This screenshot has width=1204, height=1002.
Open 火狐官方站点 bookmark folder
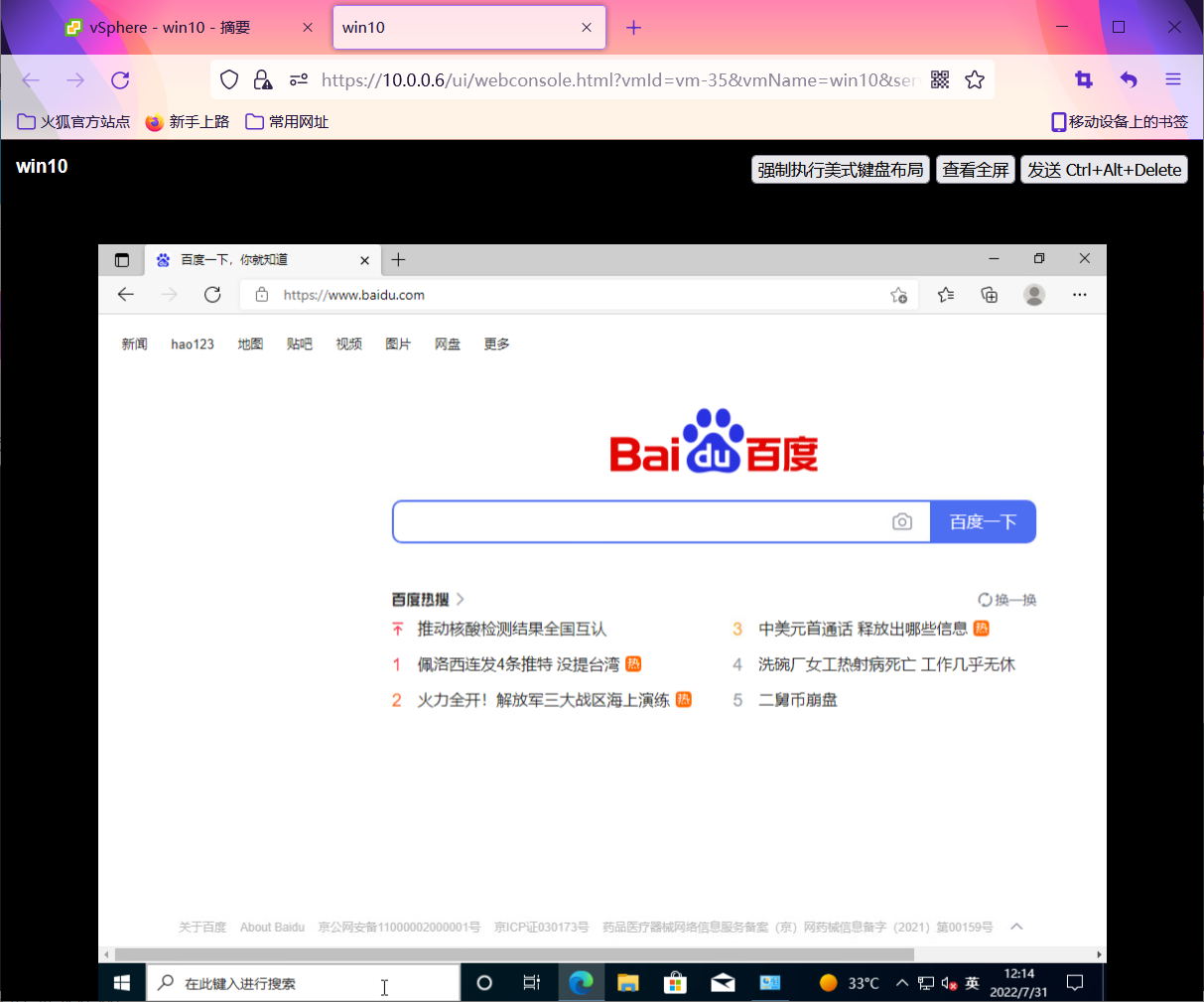pyautogui.click(x=74, y=122)
